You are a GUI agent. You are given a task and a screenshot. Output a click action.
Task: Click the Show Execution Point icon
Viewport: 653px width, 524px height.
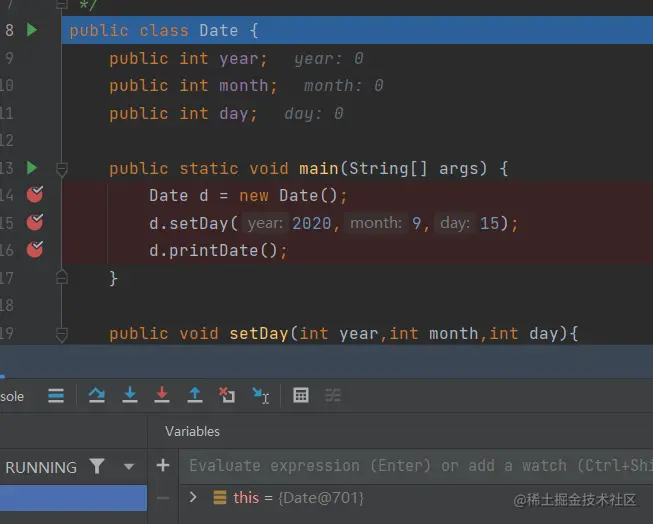[56, 395]
